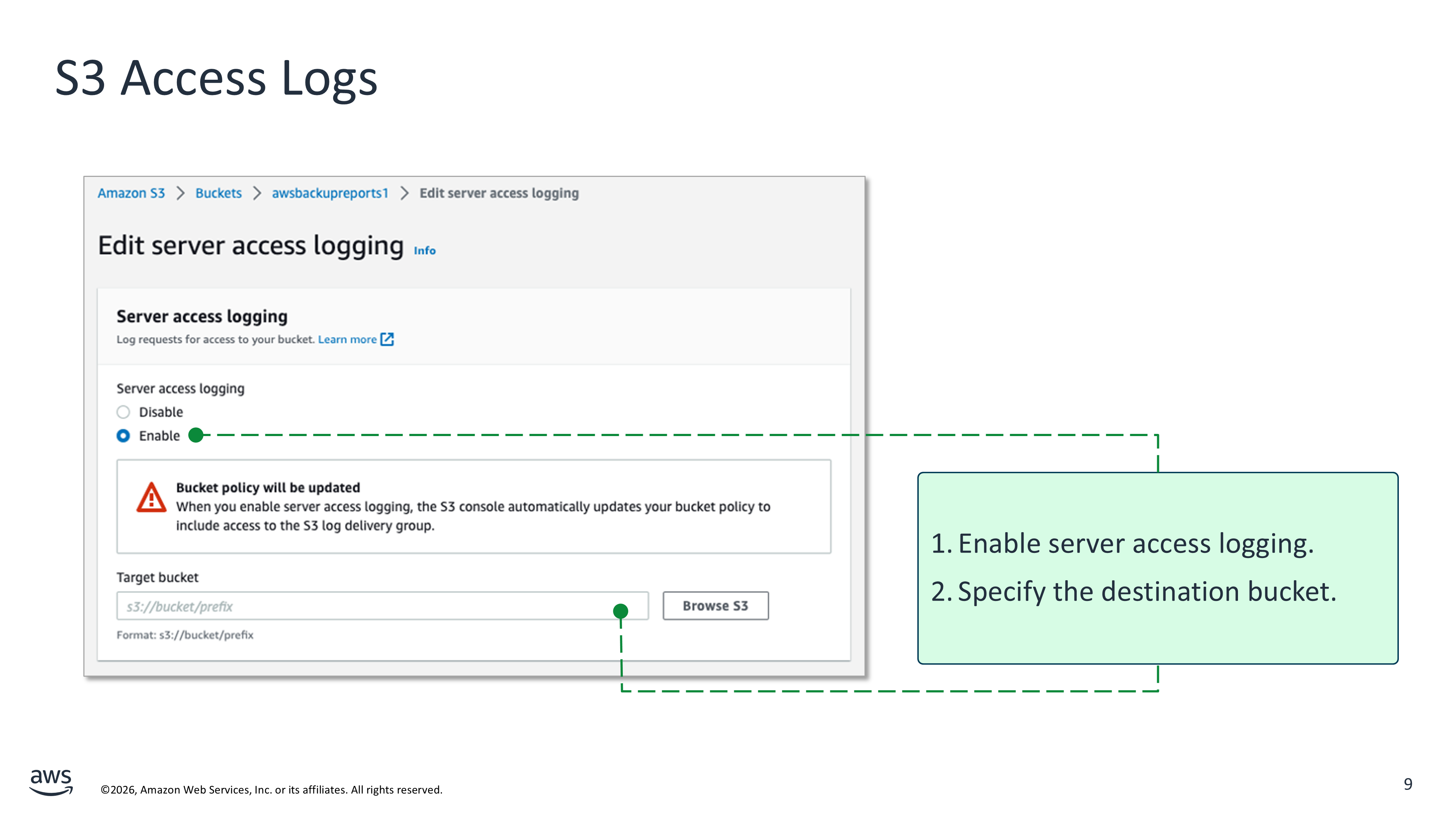Click the Target bucket input field
This screenshot has width=1456, height=819.
click(x=362, y=606)
